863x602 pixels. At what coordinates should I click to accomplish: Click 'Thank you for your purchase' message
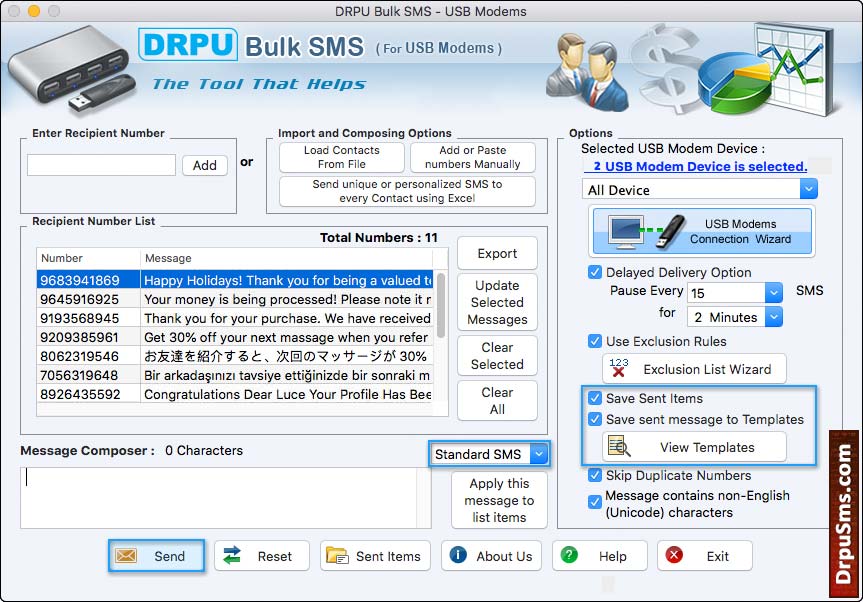coord(287,318)
